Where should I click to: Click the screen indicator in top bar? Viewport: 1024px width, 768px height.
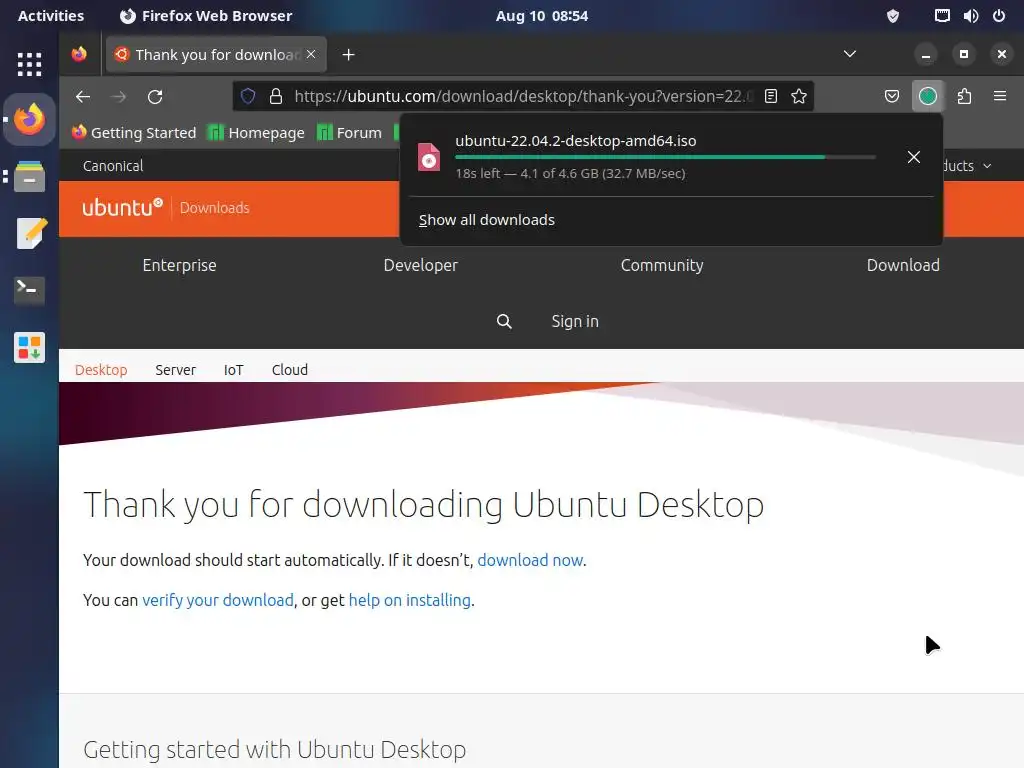[942, 16]
